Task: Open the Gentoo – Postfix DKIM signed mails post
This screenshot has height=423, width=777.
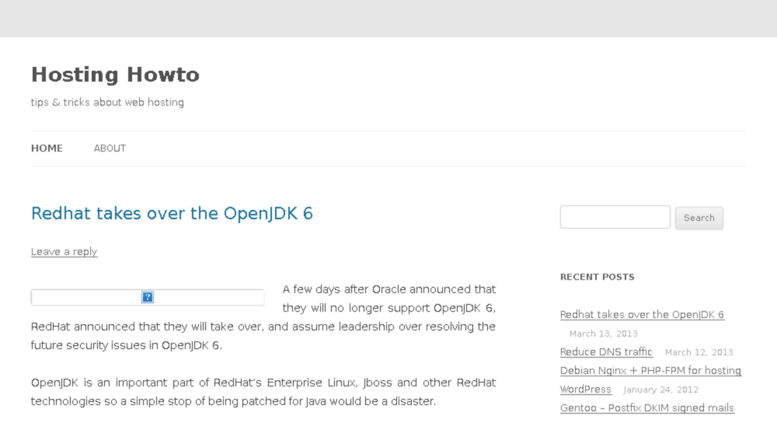Action: point(647,408)
